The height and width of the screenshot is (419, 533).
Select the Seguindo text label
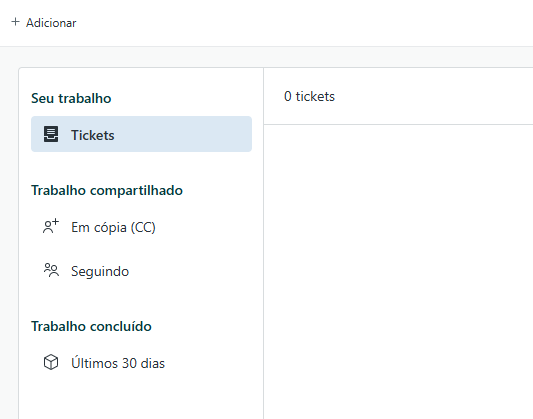[x=100, y=271]
